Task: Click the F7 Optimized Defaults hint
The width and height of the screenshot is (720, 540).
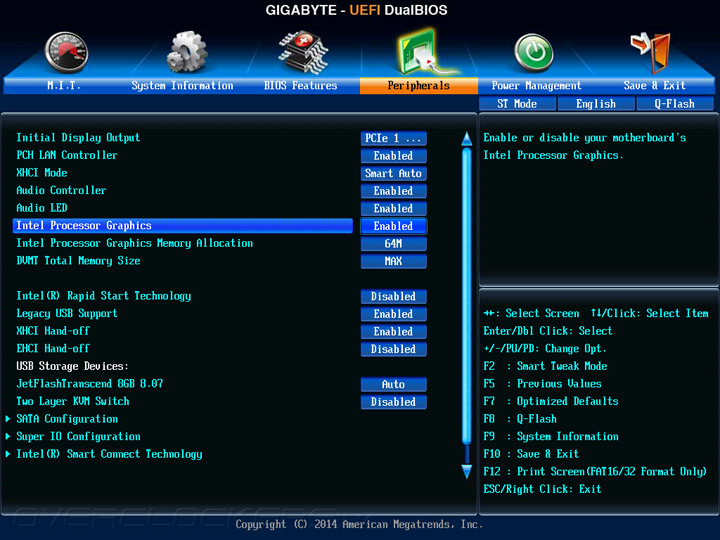Action: [x=551, y=401]
